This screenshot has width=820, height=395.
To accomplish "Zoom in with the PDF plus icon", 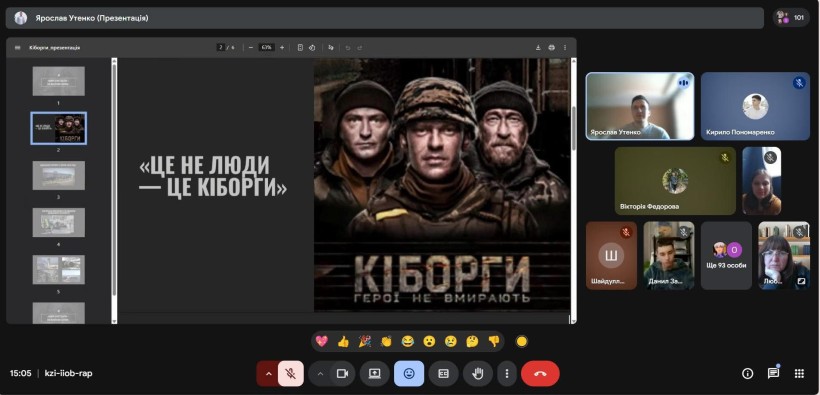I will click(x=282, y=48).
